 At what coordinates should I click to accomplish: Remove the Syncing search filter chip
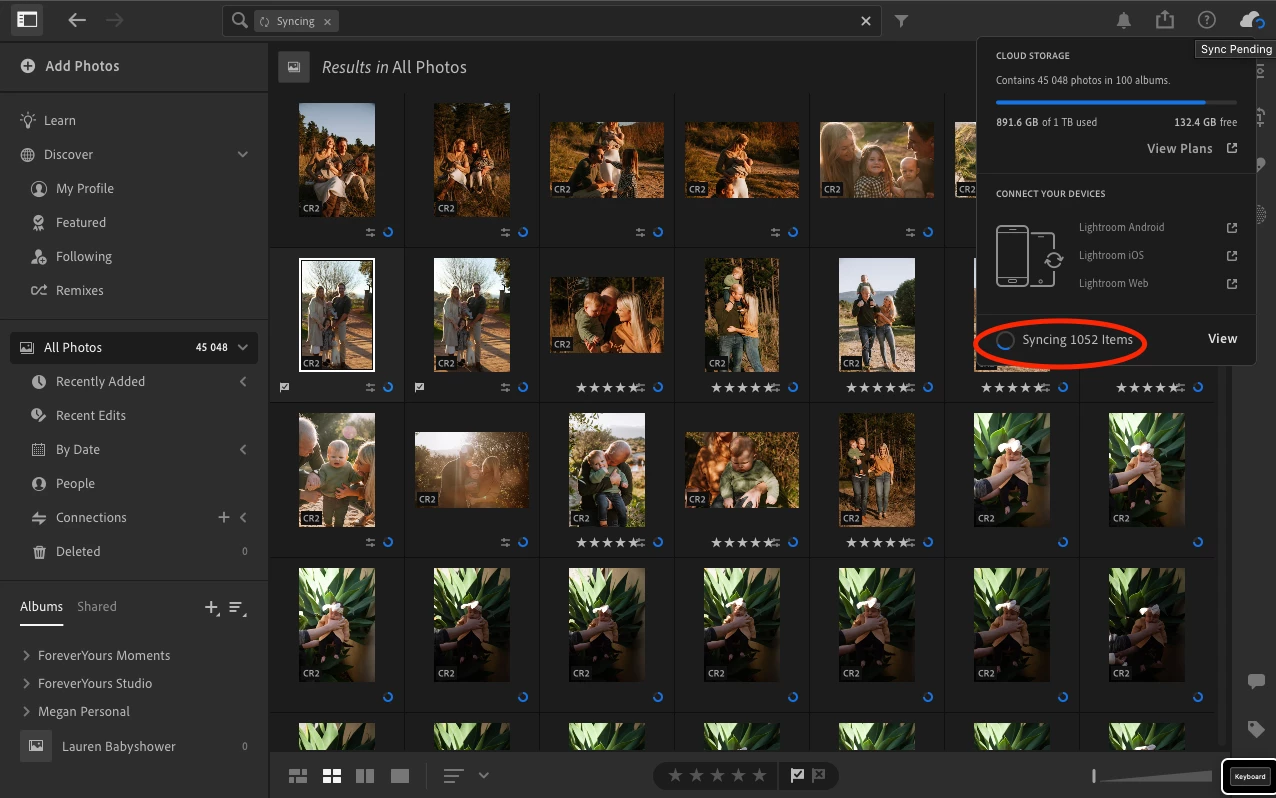click(329, 21)
